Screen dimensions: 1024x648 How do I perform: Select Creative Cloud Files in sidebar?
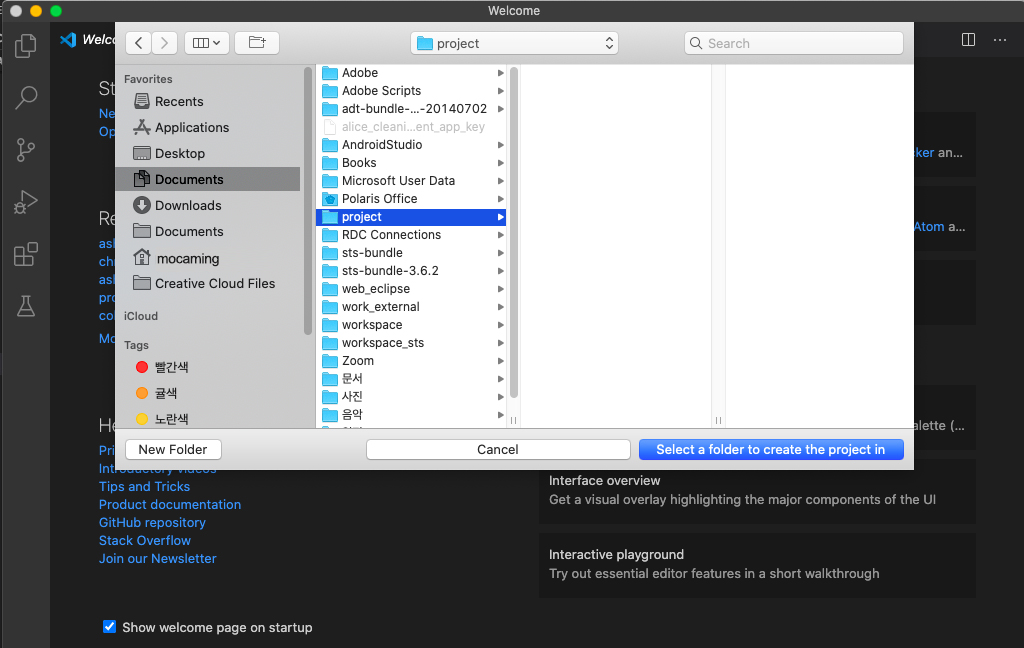[208, 284]
